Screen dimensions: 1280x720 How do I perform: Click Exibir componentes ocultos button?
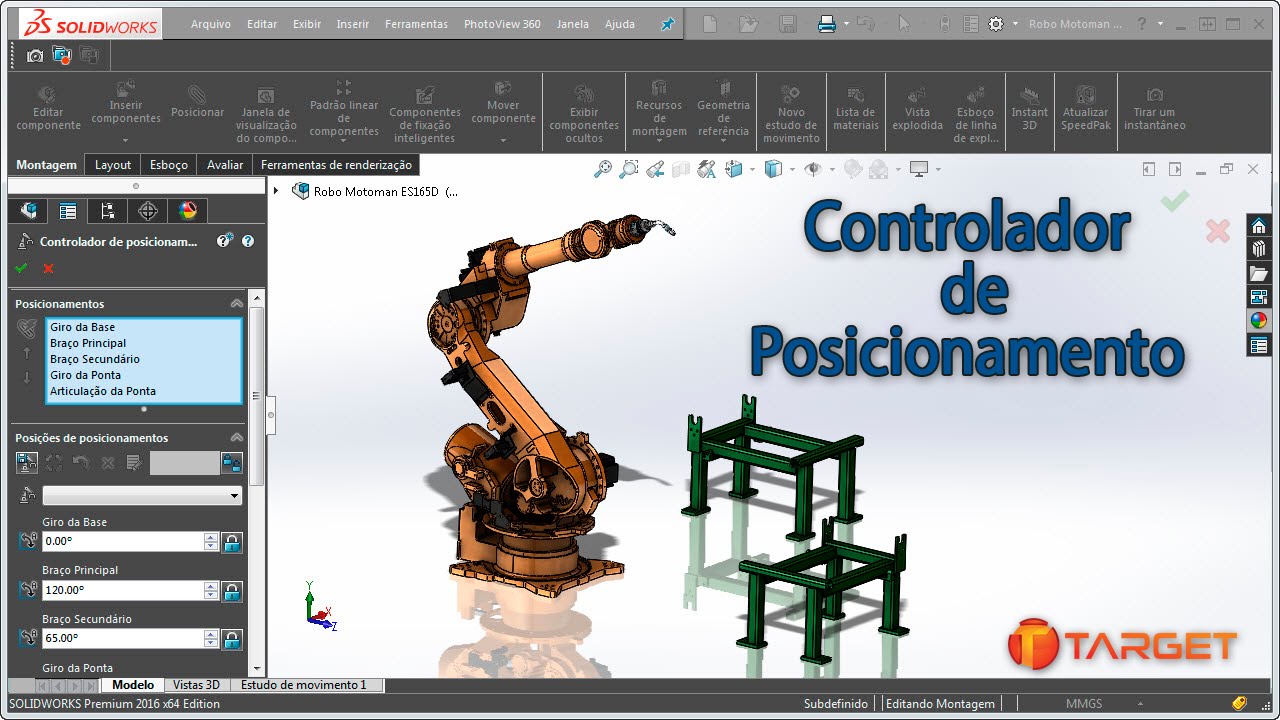point(584,112)
